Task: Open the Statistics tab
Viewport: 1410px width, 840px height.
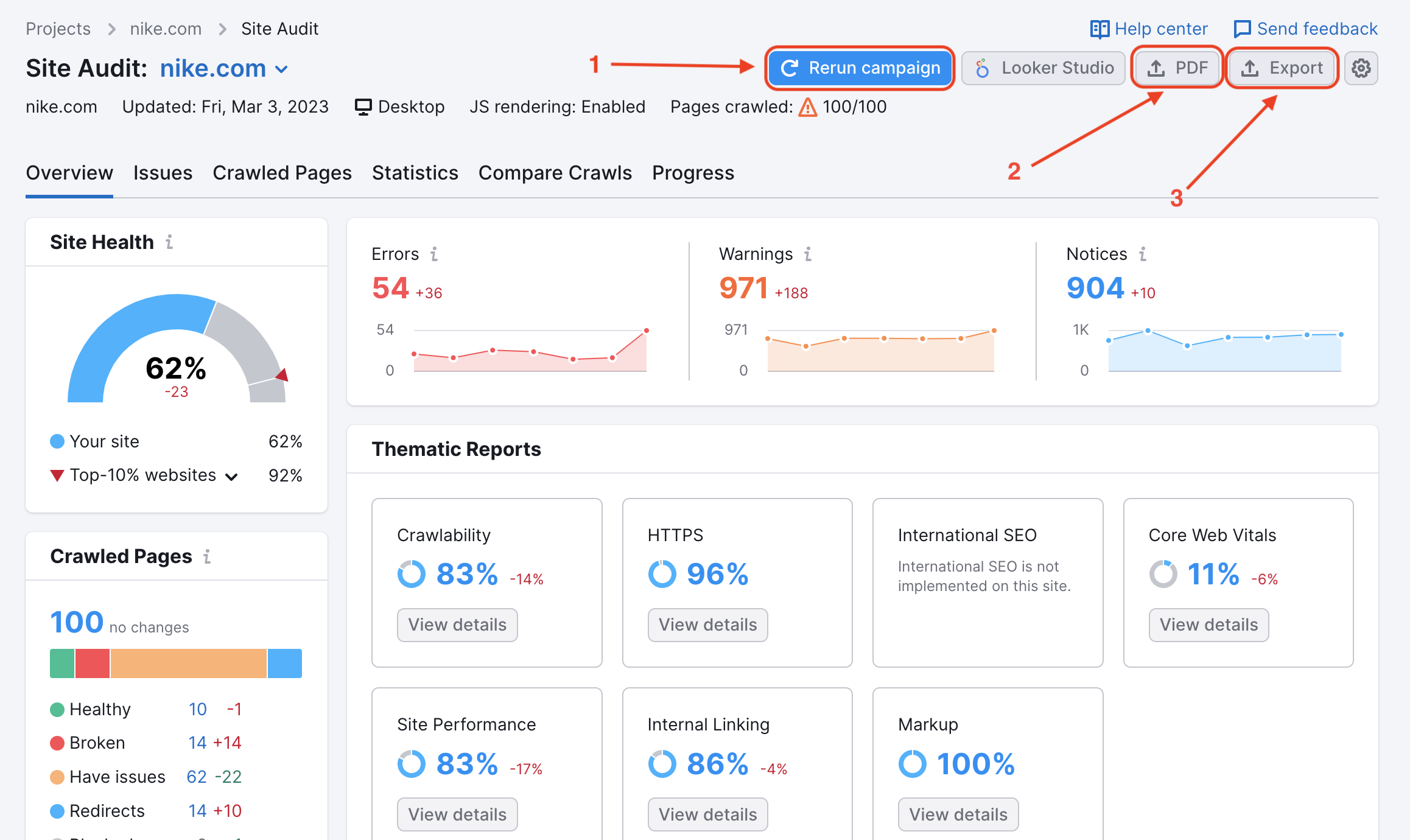Action: [x=415, y=173]
